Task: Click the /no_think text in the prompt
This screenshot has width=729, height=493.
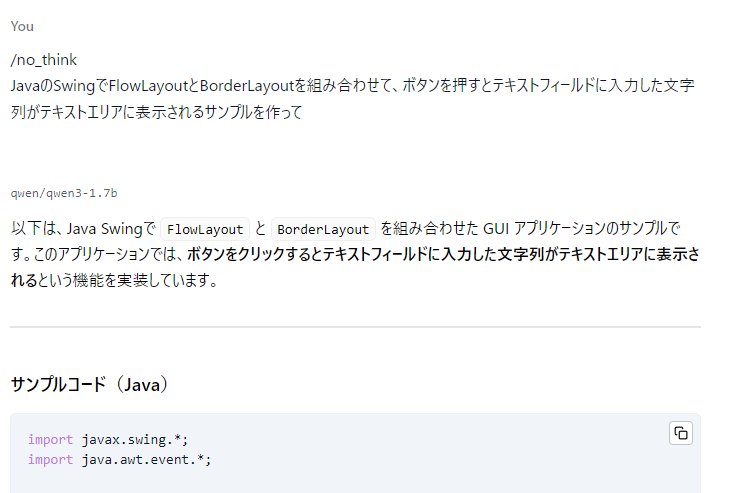Action: pyautogui.click(x=44, y=60)
